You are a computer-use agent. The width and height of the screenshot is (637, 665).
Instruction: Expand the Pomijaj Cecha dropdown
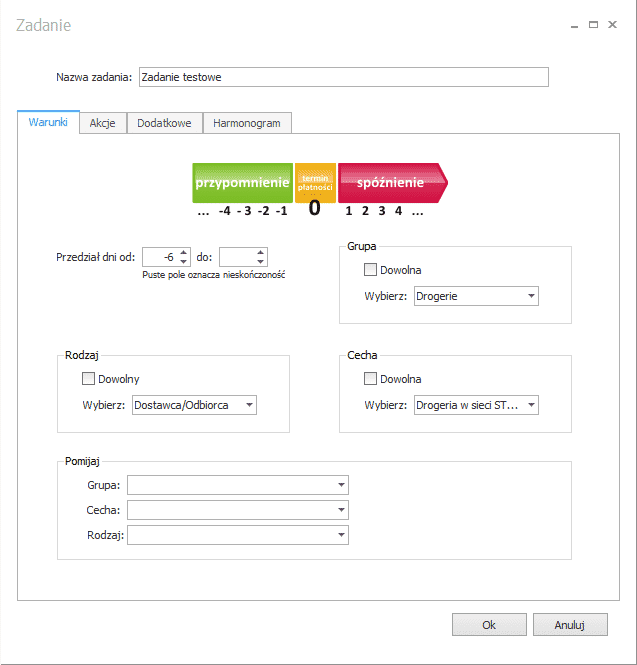tap(238, 510)
